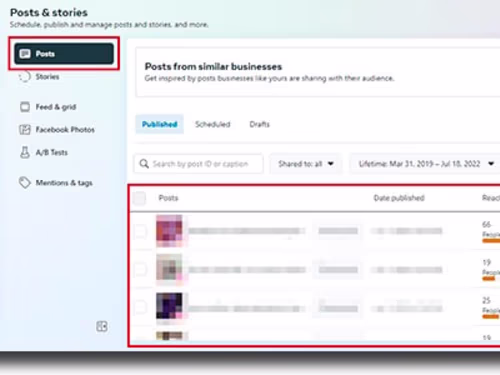Viewport: 500px width, 375px height.
Task: Focus the Search by post ID or caption field
Action: (x=199, y=164)
